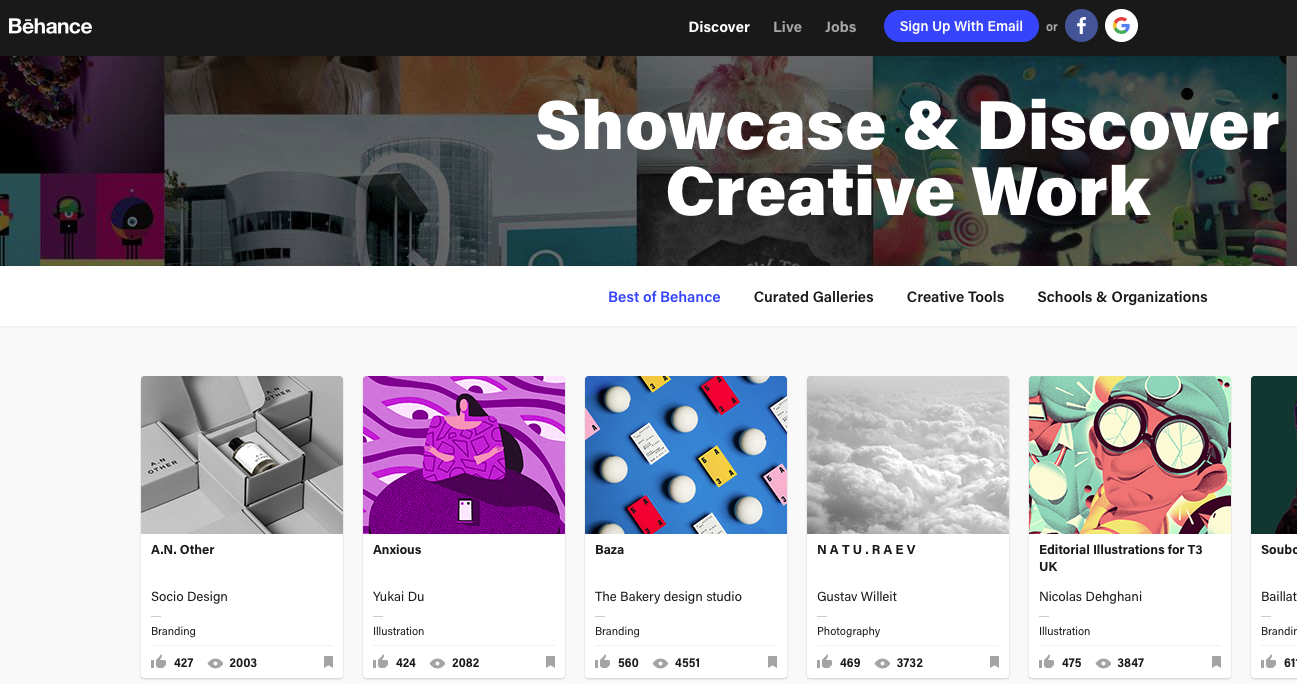Go to Live in top navigation
Image resolution: width=1297 pixels, height=684 pixels.
(787, 27)
